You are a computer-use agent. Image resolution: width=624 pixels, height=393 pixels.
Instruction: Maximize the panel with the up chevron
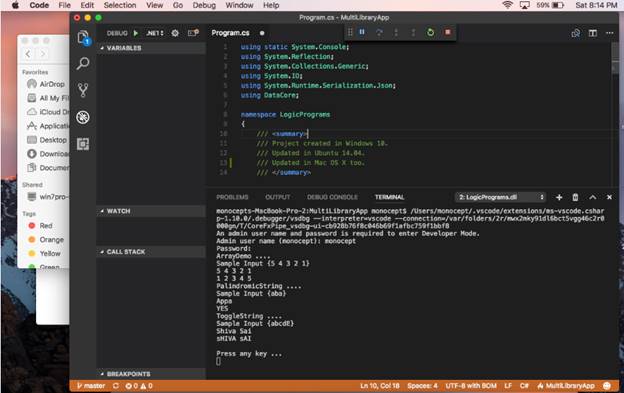click(593, 197)
